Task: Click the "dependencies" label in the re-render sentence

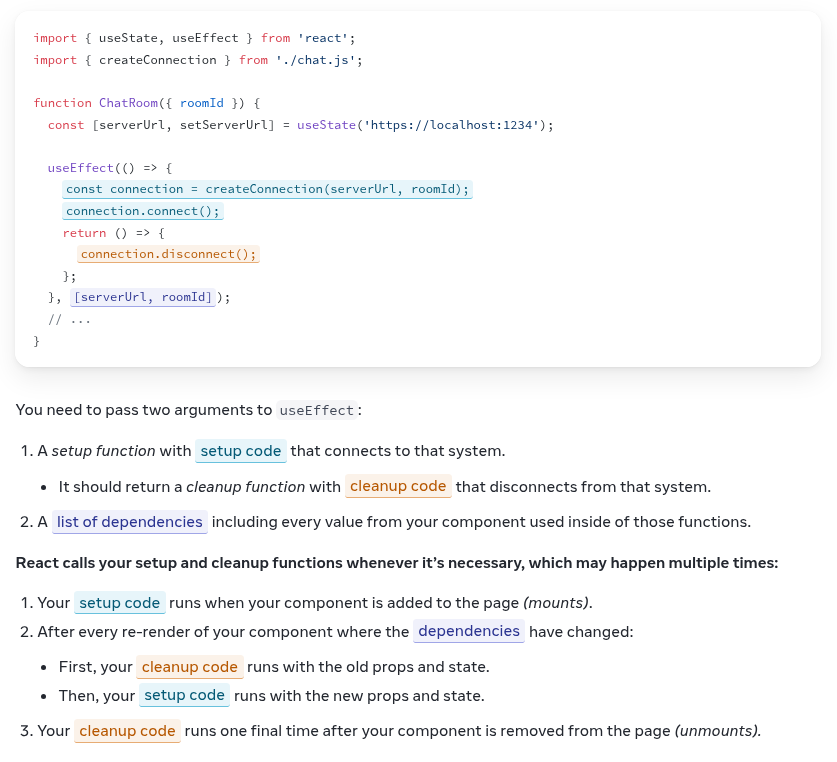Action: 469,631
